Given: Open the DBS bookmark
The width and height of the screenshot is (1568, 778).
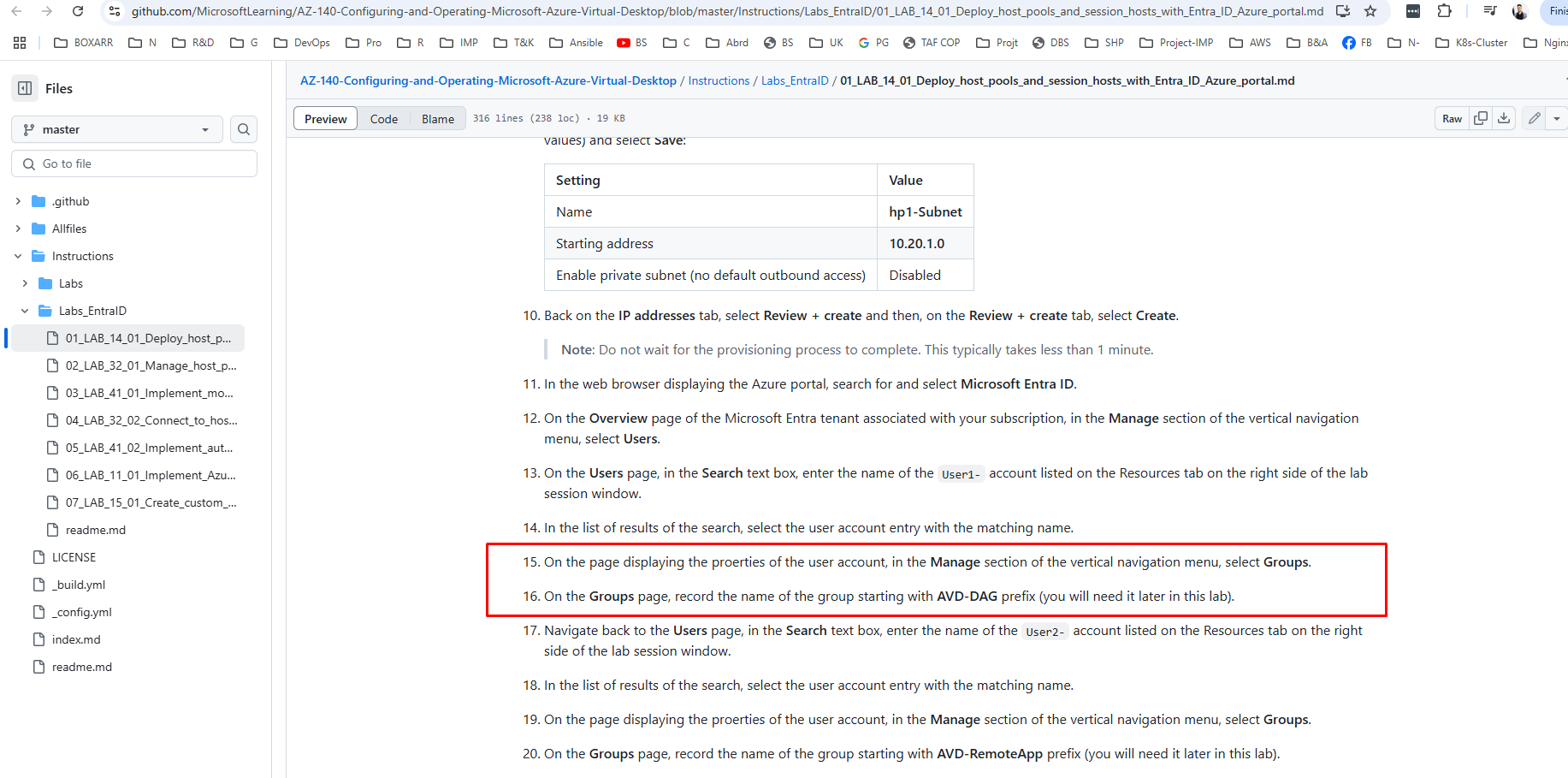Looking at the screenshot, I should pos(1050,43).
